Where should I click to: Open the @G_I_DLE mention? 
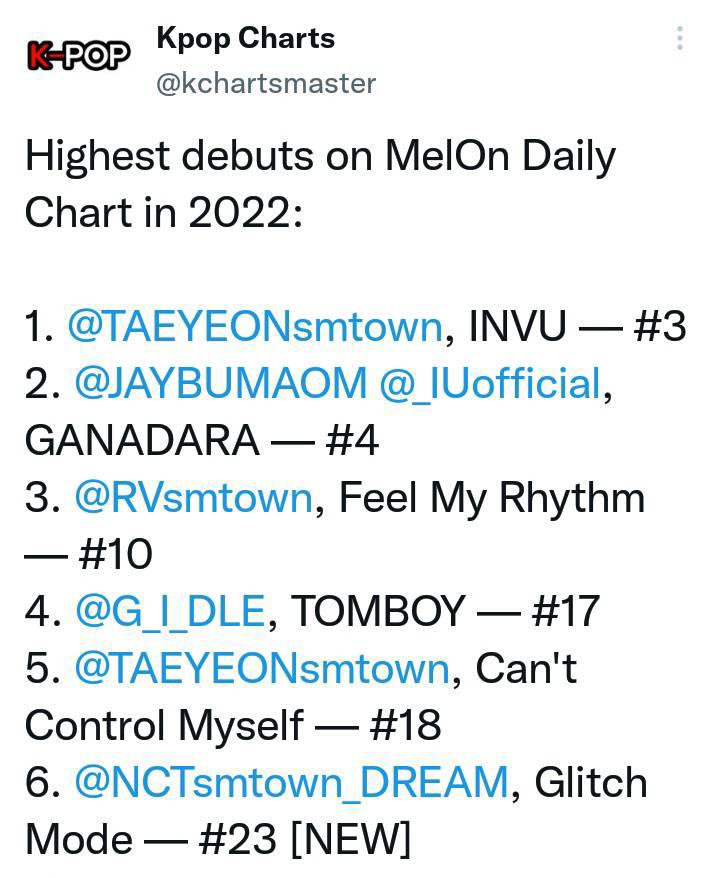click(x=170, y=611)
